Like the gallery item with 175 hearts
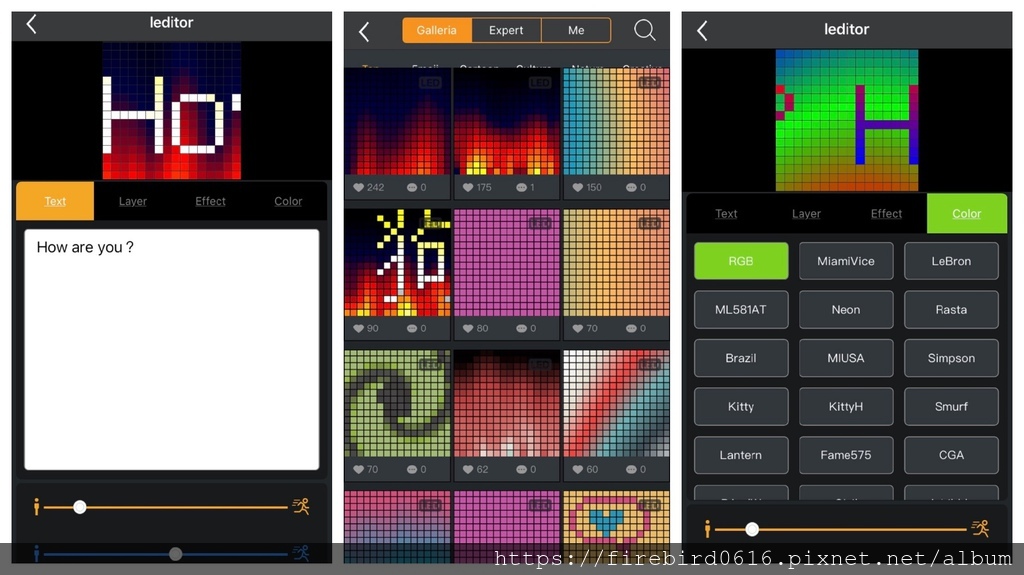1024x575 pixels. 468,188
